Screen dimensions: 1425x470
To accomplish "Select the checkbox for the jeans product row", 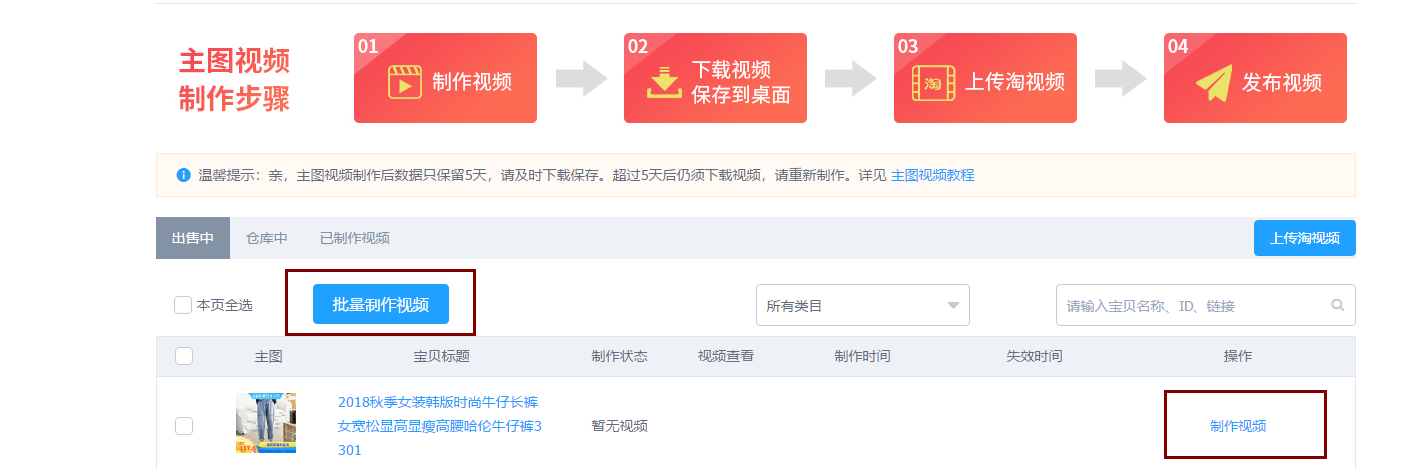I will click(184, 426).
